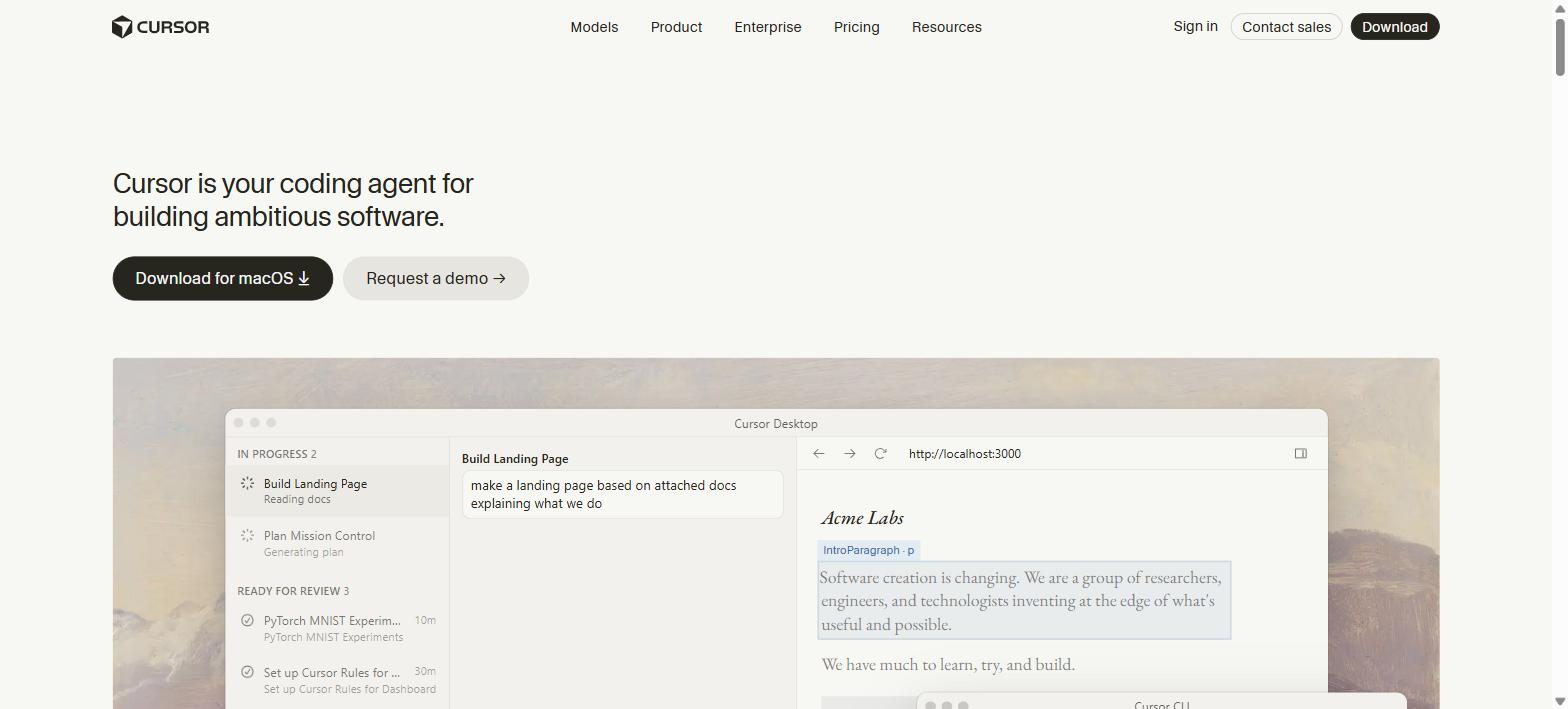This screenshot has height=709, width=1568.
Task: Select the Build Landing Page task
Action: 338,491
